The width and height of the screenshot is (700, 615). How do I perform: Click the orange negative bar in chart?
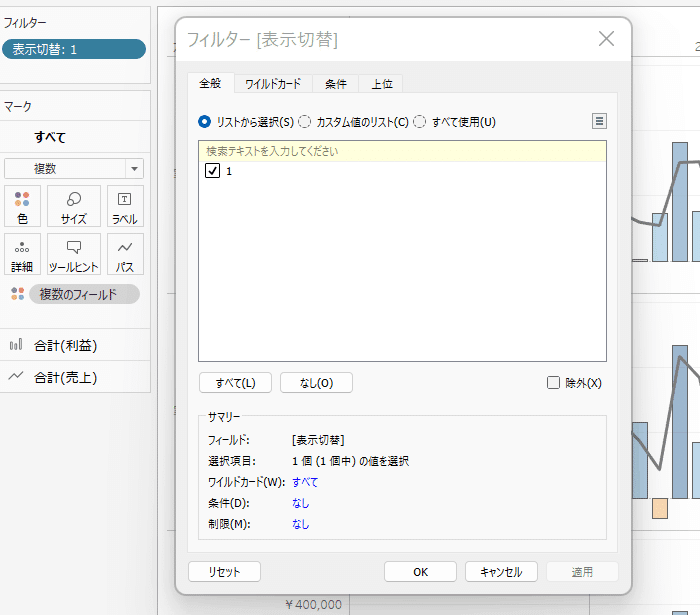point(660,509)
